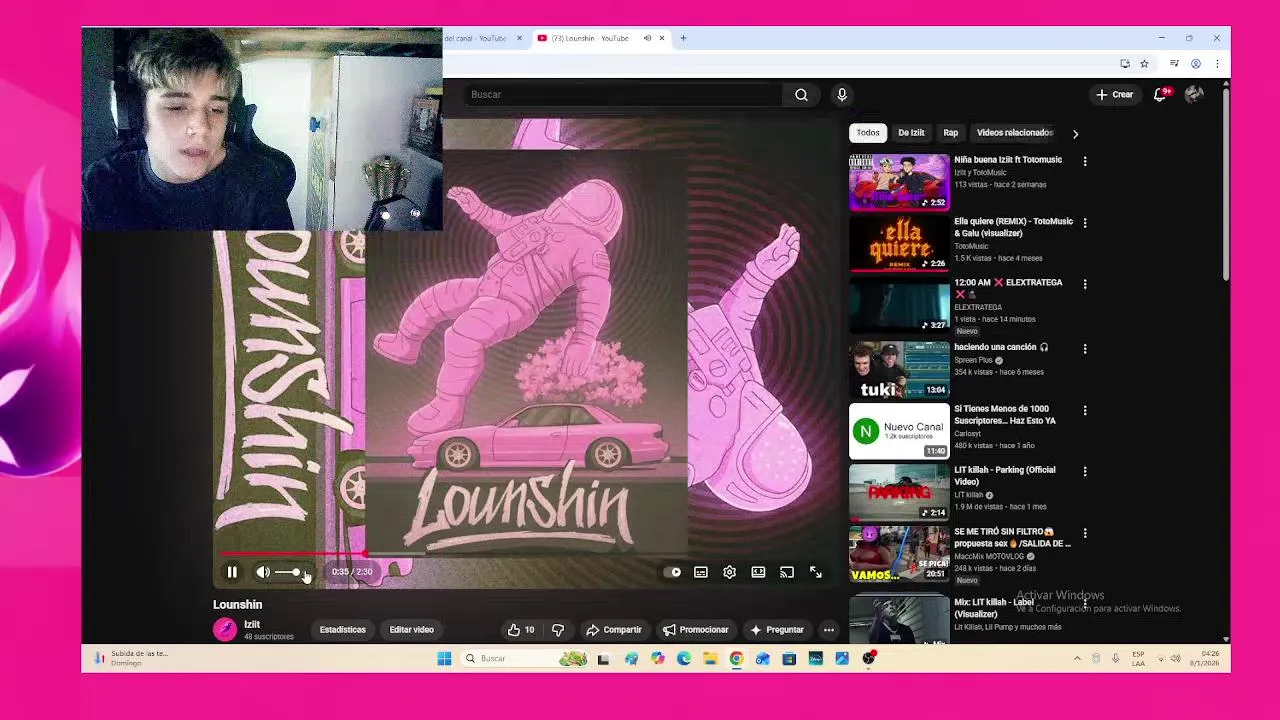The width and height of the screenshot is (1280, 720).
Task: Switch to theater mode view
Action: tap(758, 572)
